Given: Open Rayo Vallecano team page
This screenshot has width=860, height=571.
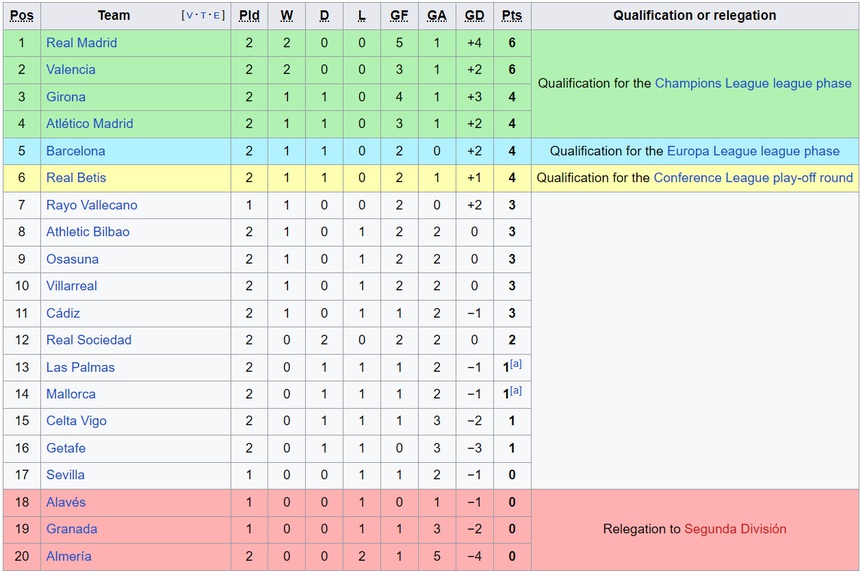Looking at the screenshot, I should pos(92,205).
